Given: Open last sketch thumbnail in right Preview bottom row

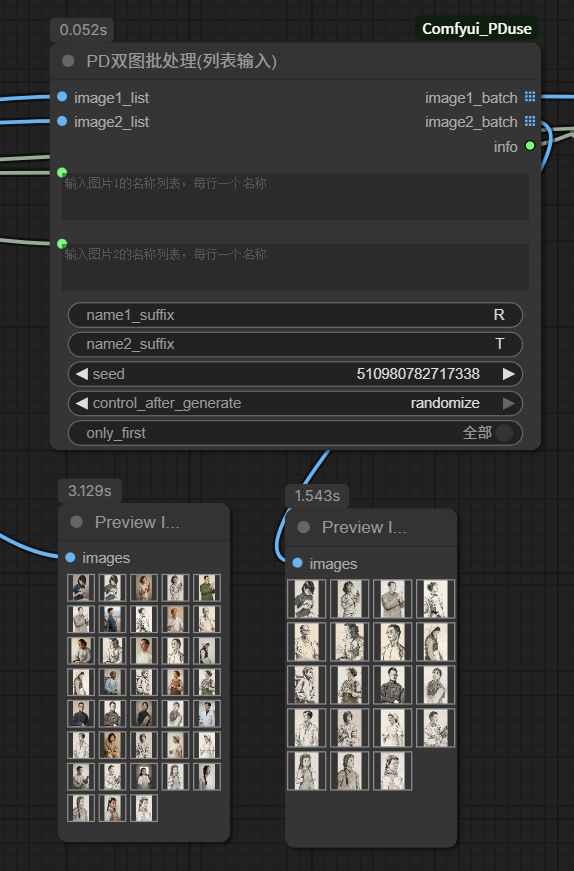Looking at the screenshot, I should [392, 770].
